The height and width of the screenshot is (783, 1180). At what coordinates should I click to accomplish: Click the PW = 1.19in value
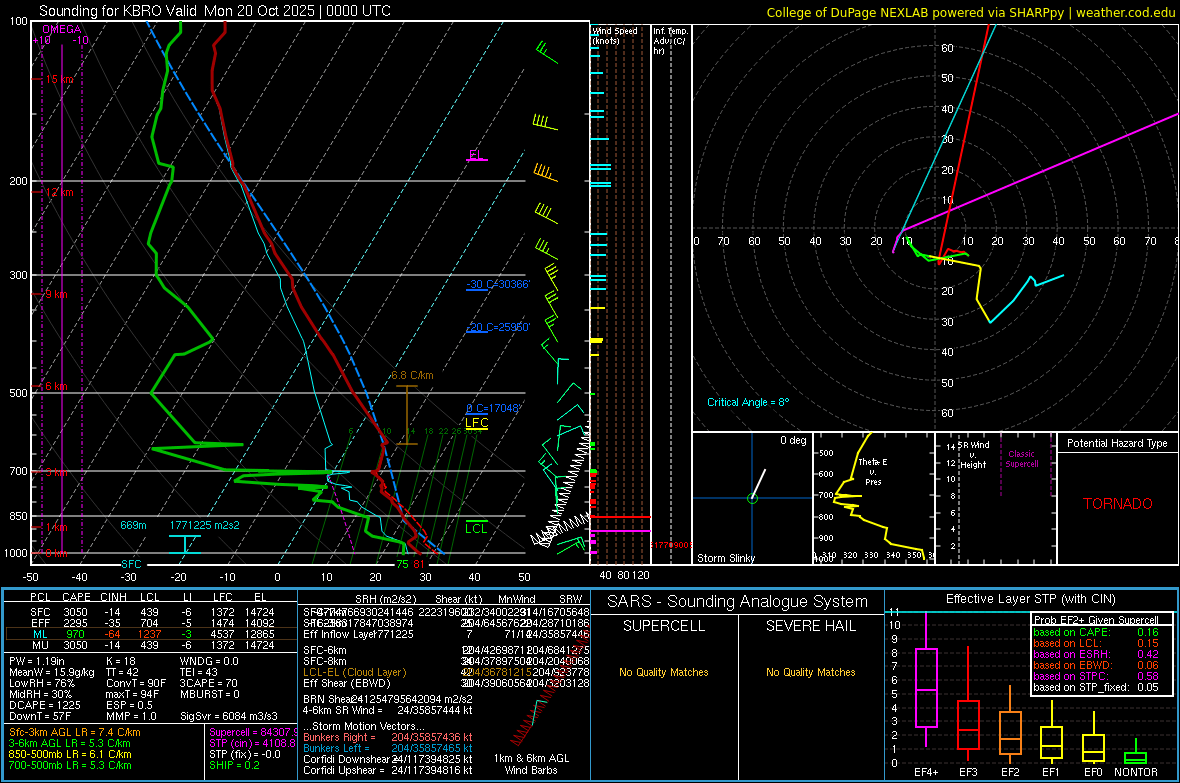pyautogui.click(x=35, y=661)
